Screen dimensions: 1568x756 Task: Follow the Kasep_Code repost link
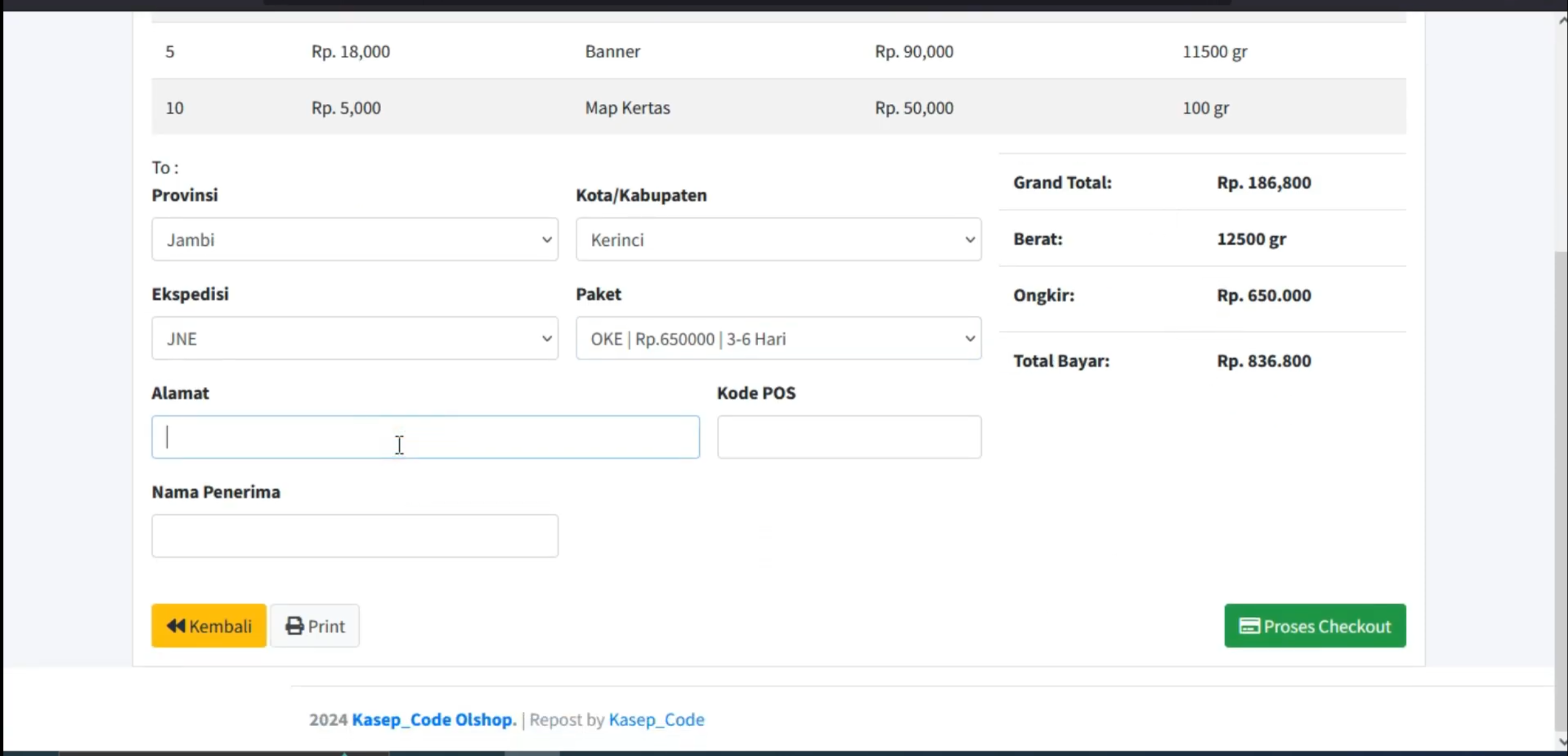click(656, 719)
